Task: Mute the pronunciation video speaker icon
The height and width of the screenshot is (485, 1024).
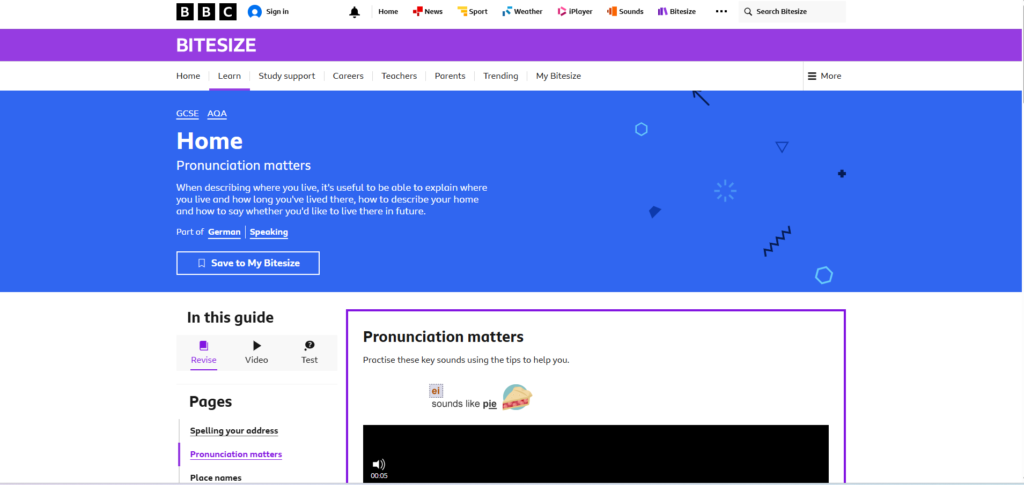Action: [378, 464]
